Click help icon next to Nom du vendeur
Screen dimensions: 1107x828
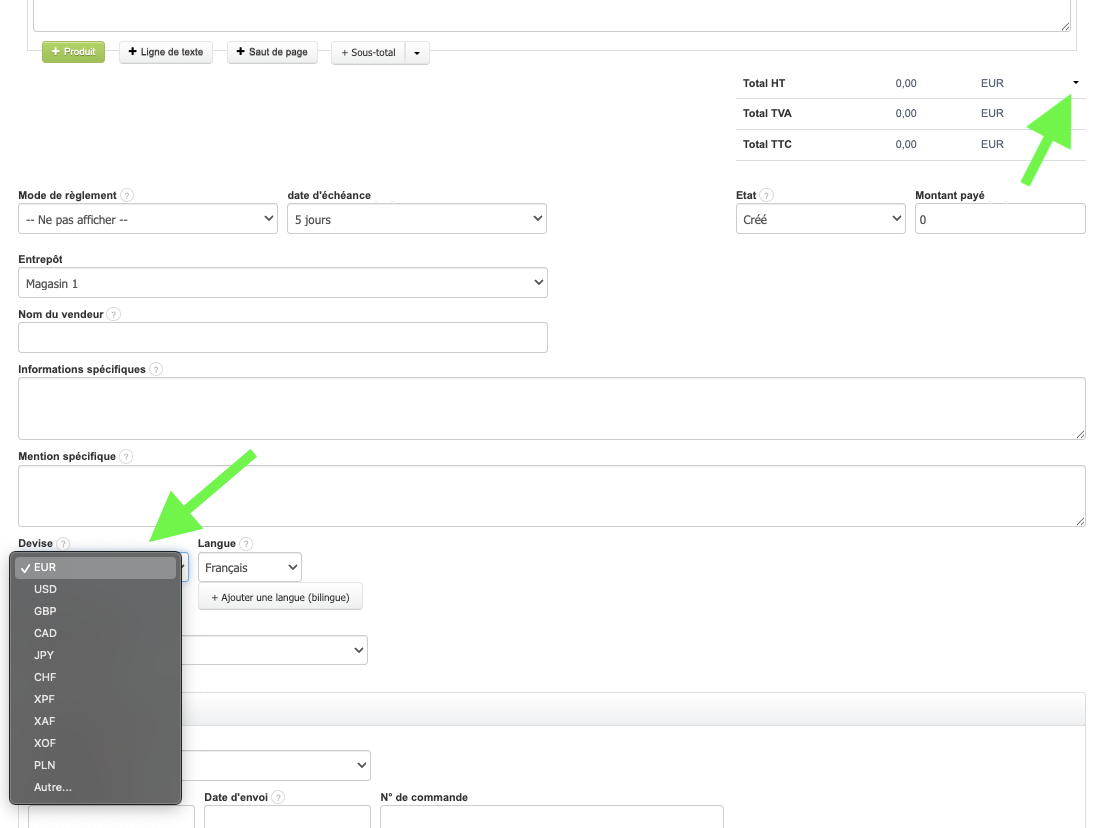click(x=114, y=314)
